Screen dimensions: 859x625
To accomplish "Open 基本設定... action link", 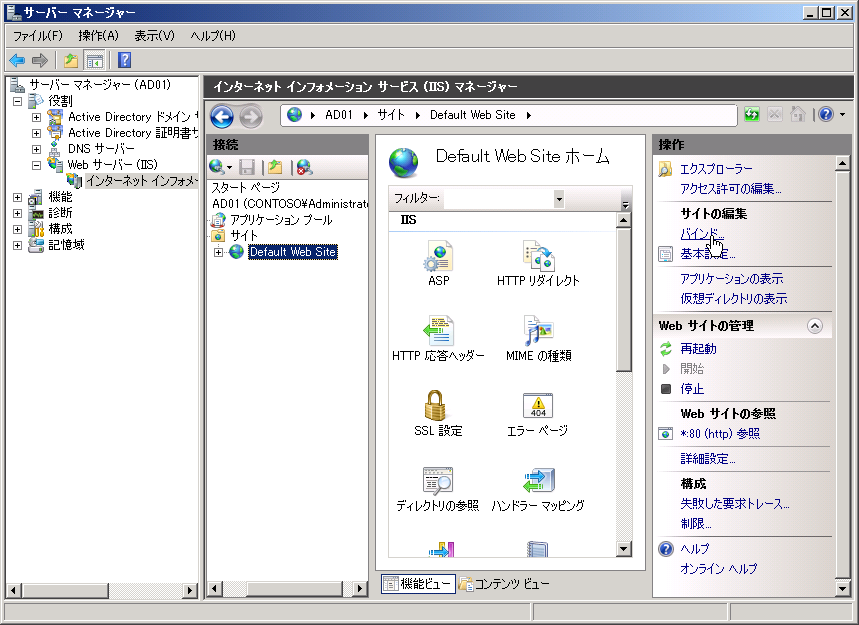I will click(x=707, y=254).
